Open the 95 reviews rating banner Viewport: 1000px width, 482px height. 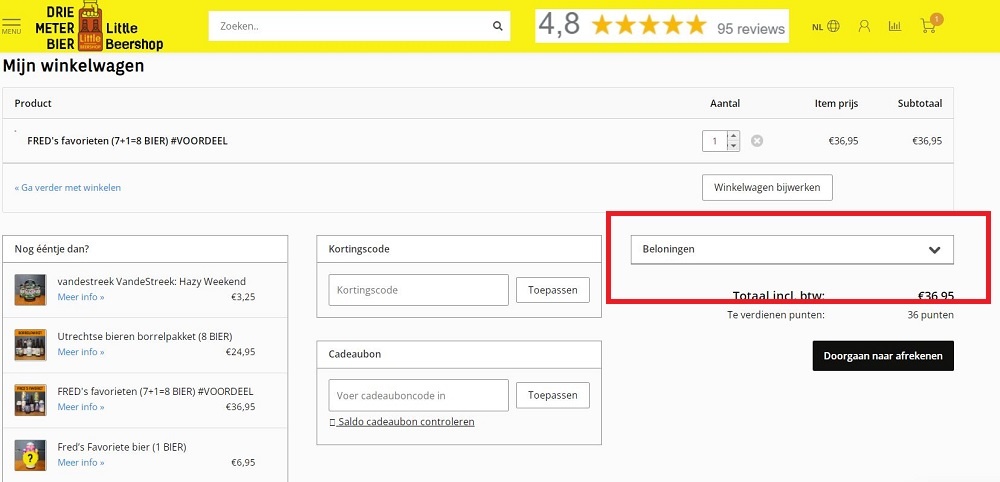[x=662, y=27]
